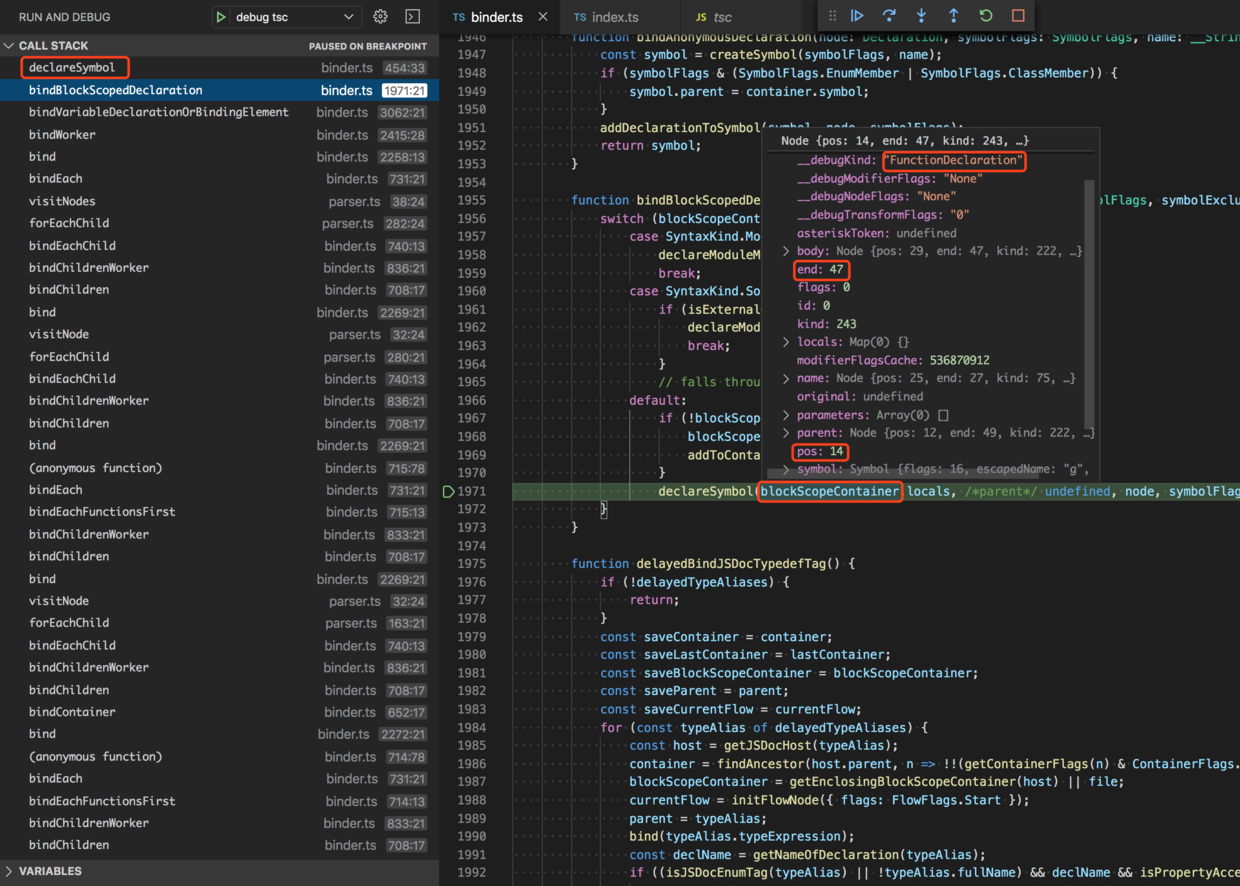Stop the debugging session
Viewport: 1240px width, 886px height.
pos(1018,16)
